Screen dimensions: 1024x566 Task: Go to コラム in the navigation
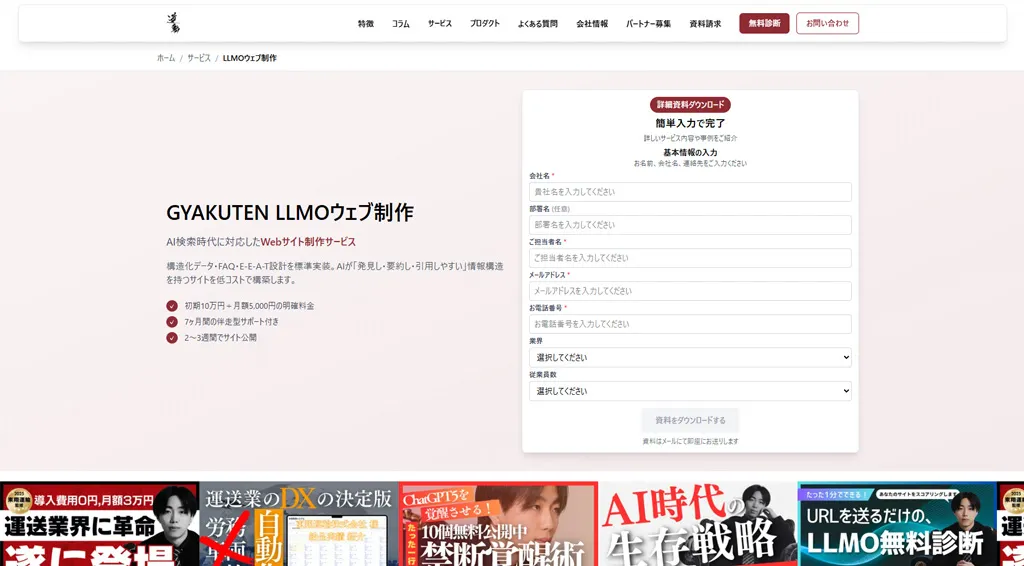tap(401, 24)
